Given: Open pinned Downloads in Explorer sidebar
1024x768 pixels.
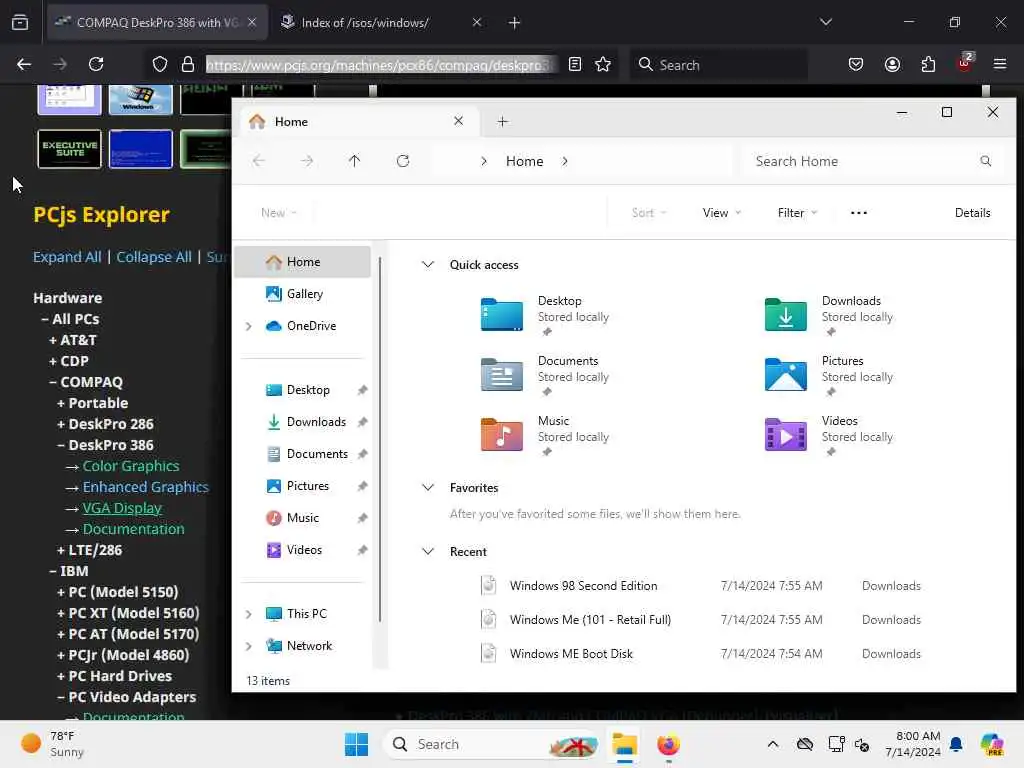Looking at the screenshot, I should (303, 422).
